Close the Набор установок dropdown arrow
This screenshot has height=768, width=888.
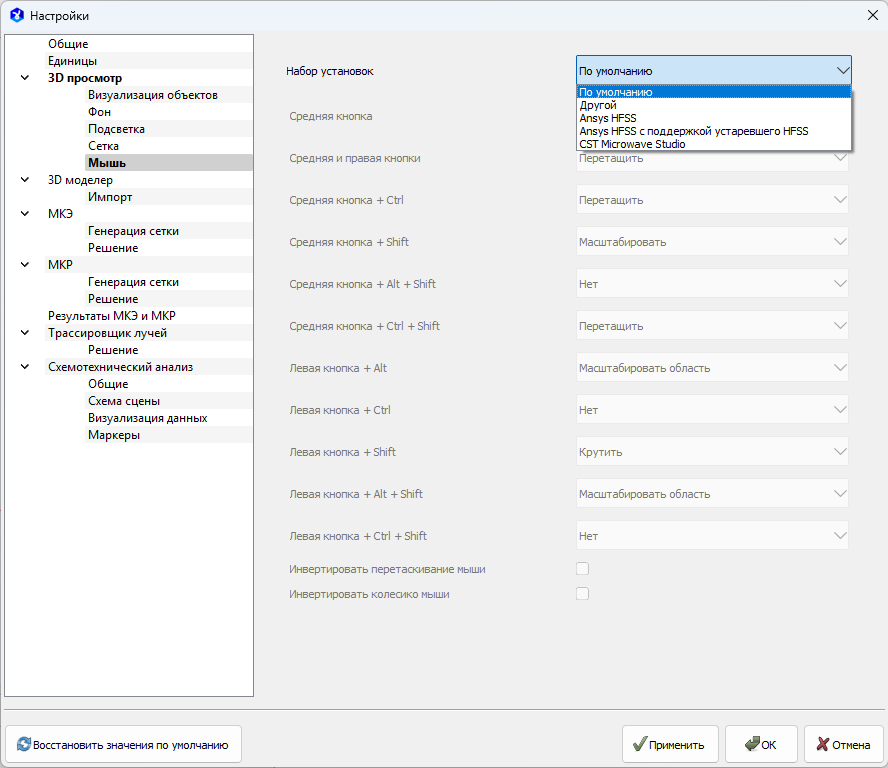tap(842, 71)
